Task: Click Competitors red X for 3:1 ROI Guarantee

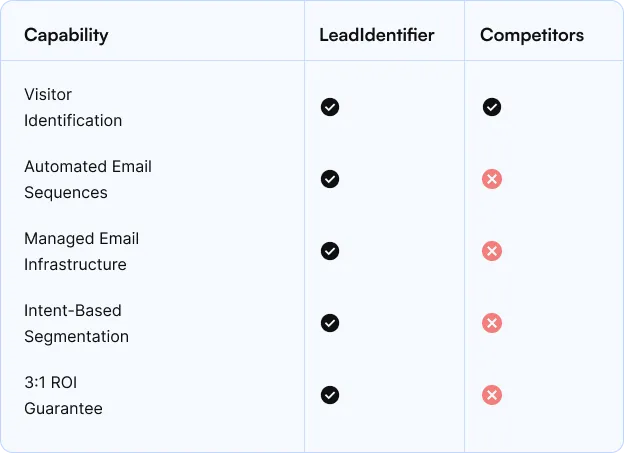Action: pyautogui.click(x=492, y=395)
